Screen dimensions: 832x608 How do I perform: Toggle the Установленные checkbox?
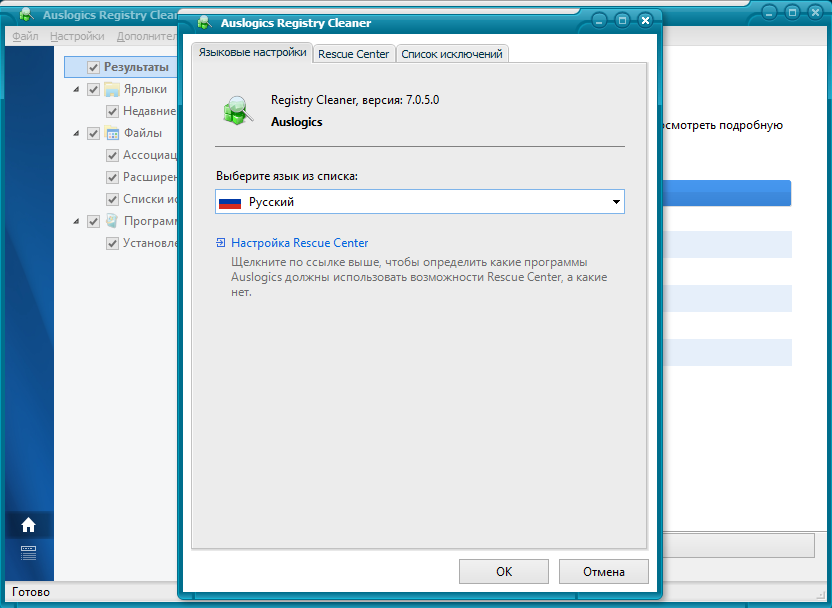(112, 244)
